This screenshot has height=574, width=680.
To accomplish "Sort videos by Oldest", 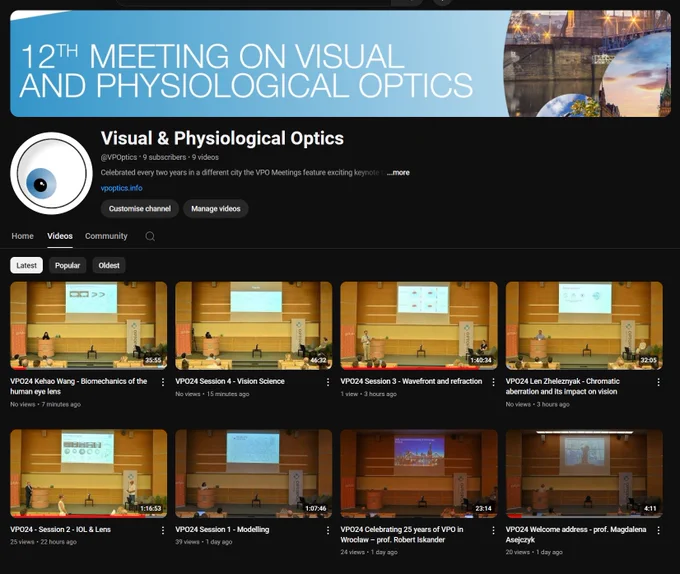I will (109, 265).
